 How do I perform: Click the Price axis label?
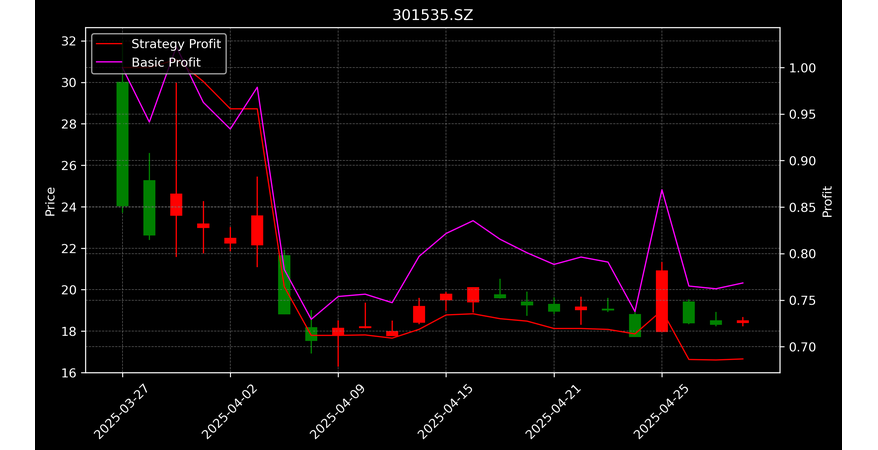[50, 201]
